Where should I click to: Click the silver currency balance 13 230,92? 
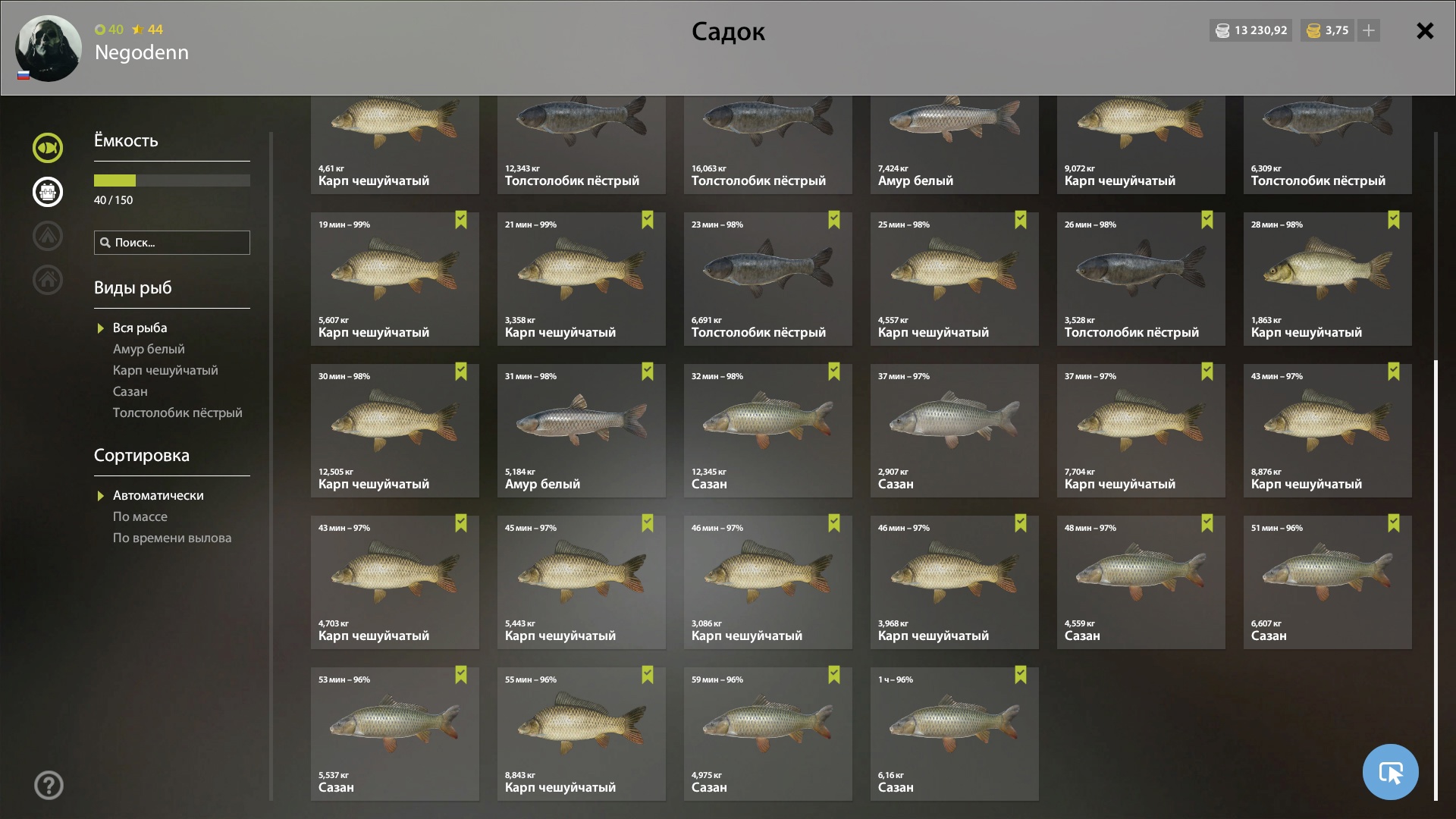(x=1251, y=30)
